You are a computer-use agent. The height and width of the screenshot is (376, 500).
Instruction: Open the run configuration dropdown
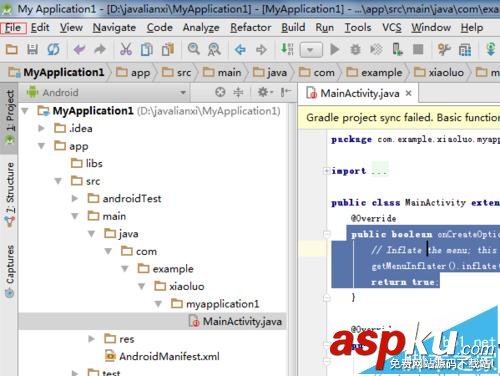point(311,50)
